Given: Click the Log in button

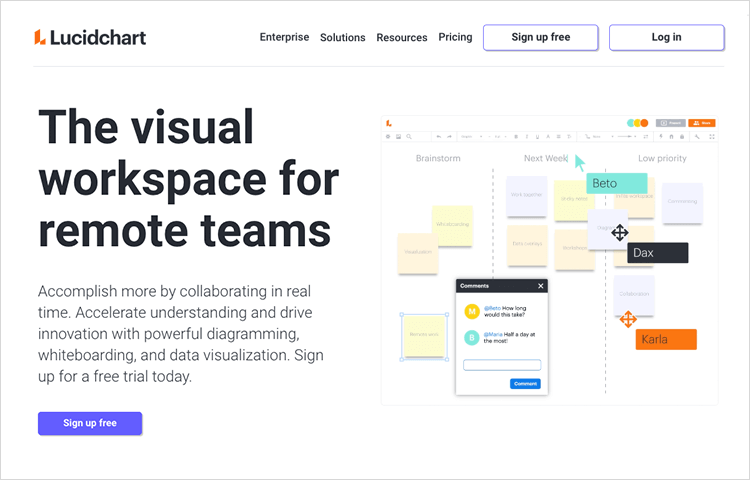Looking at the screenshot, I should [x=666, y=37].
